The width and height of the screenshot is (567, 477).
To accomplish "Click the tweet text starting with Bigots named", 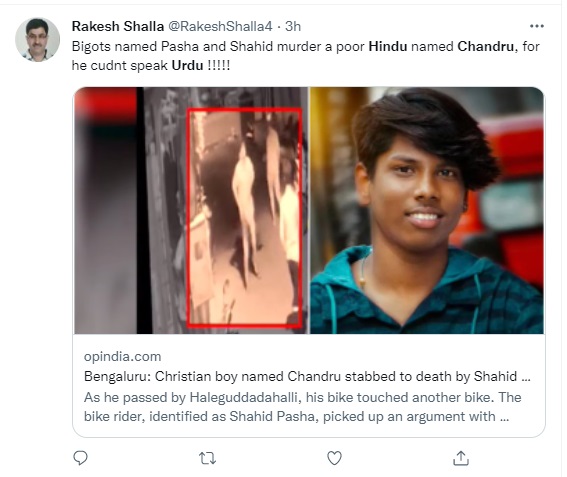I will pyautogui.click(x=306, y=56).
